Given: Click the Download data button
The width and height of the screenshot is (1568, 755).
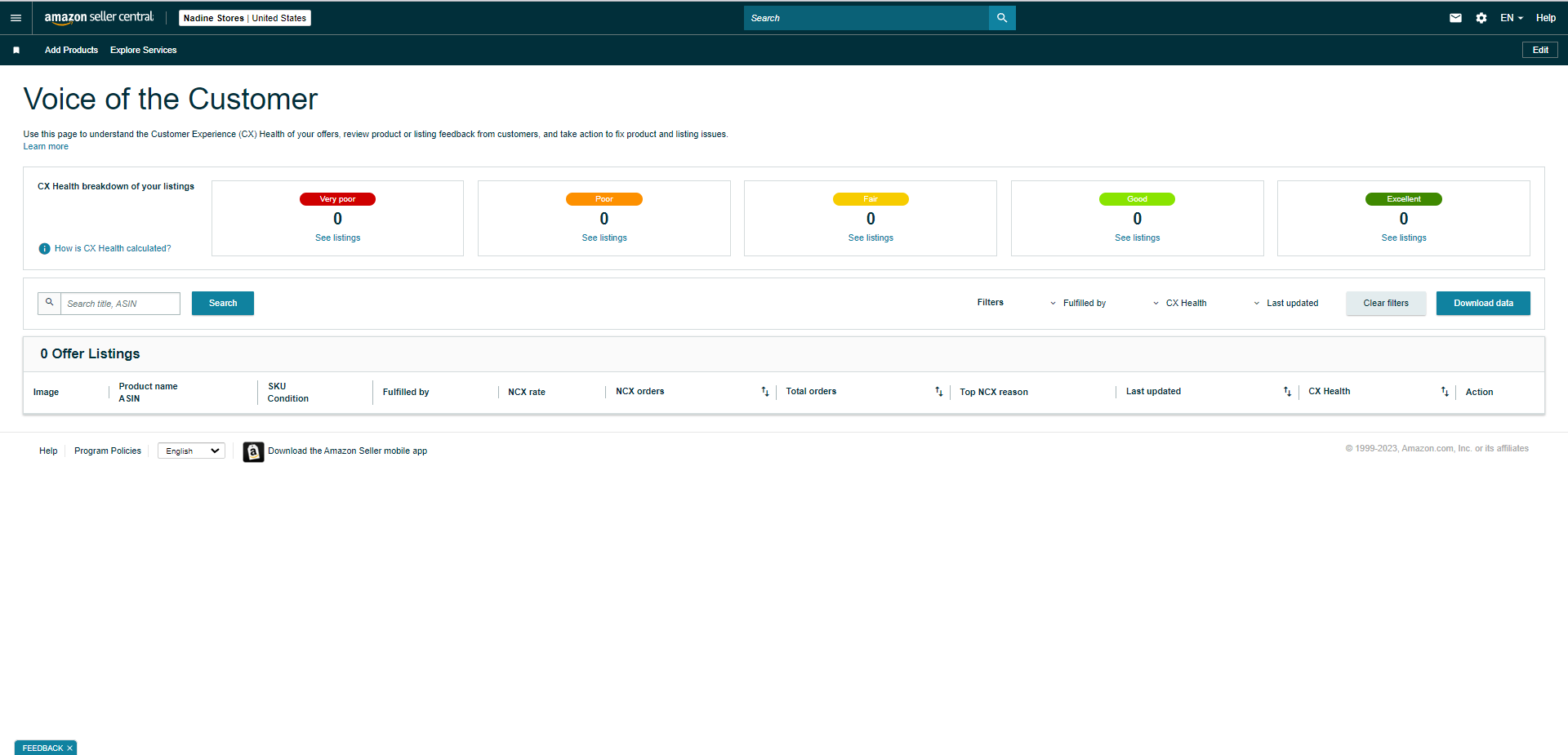Looking at the screenshot, I should (1483, 303).
